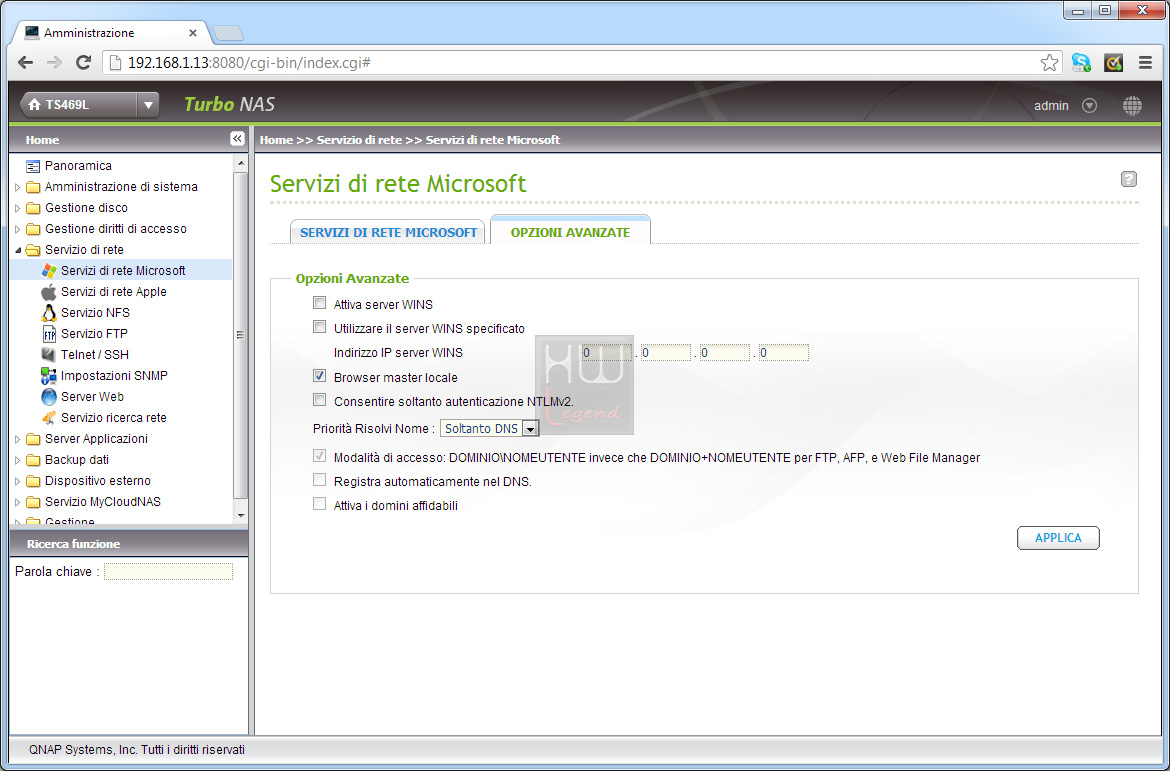
Task: Close the Amministrazione browser tab
Action: (193, 33)
